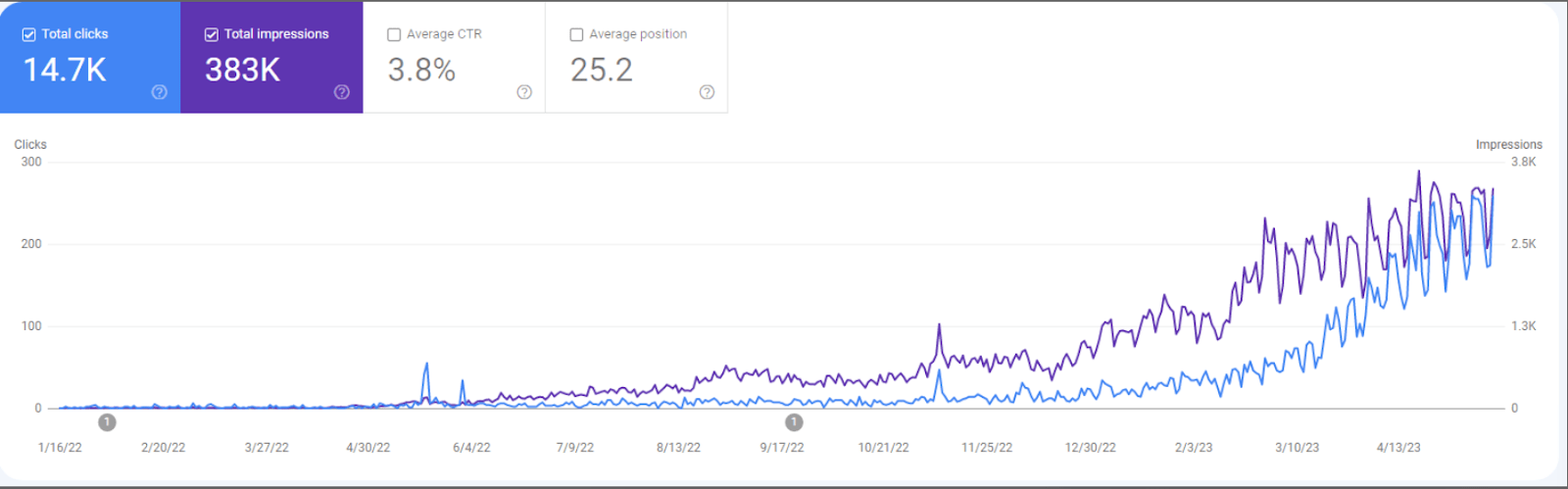Screen dimensions: 1568x489
Task: Click the 6/4/22 date label
Action: click(x=471, y=448)
